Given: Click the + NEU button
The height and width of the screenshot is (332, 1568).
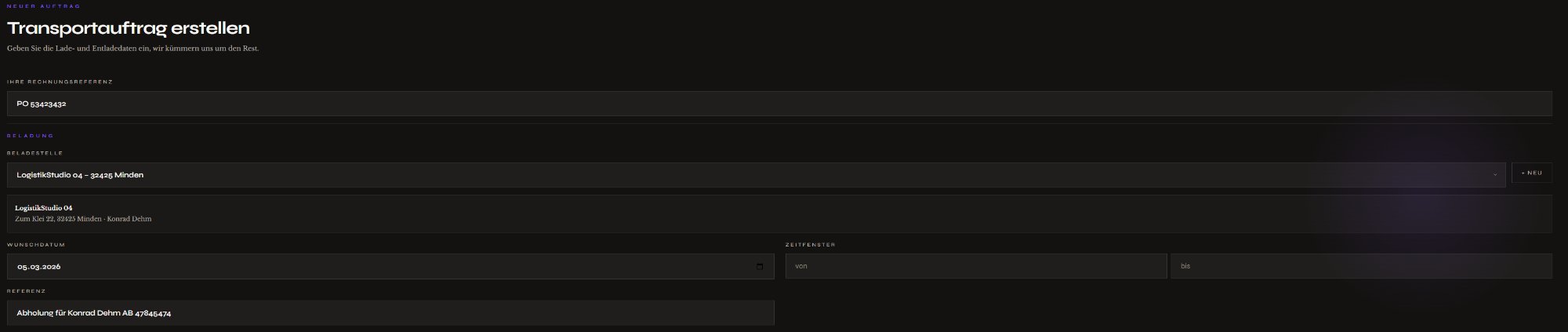Looking at the screenshot, I should (1531, 173).
